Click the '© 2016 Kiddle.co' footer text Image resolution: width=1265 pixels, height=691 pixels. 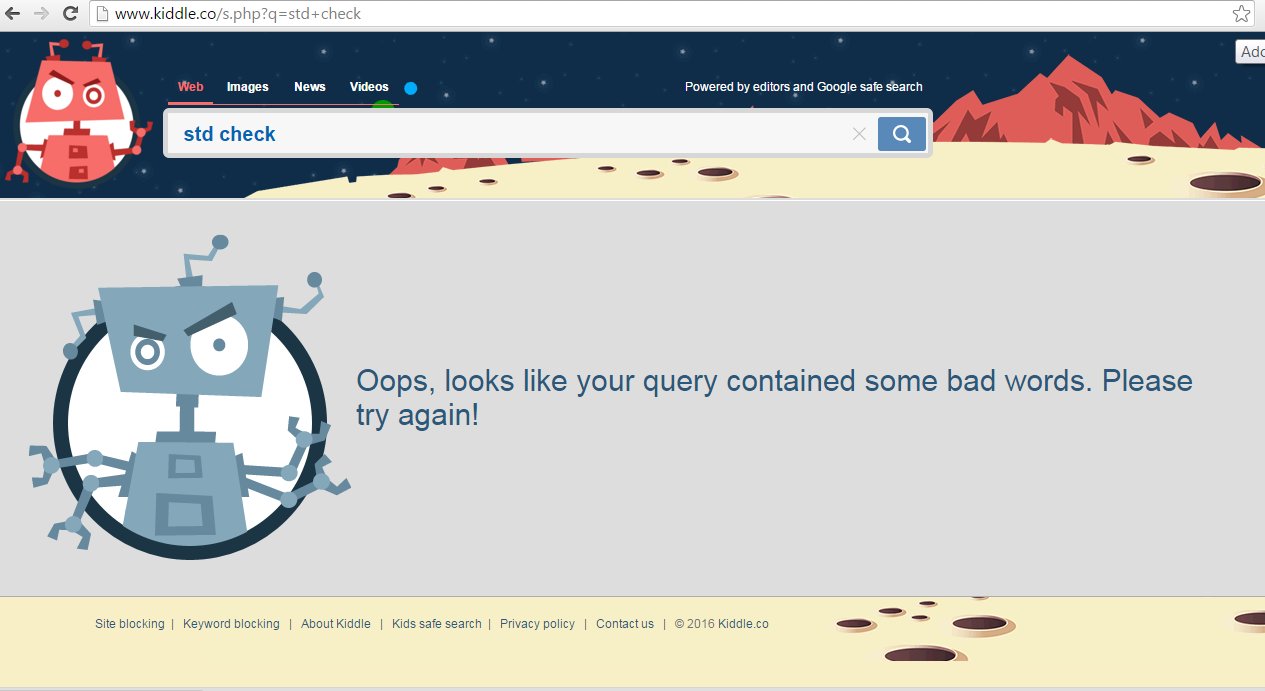pos(721,624)
